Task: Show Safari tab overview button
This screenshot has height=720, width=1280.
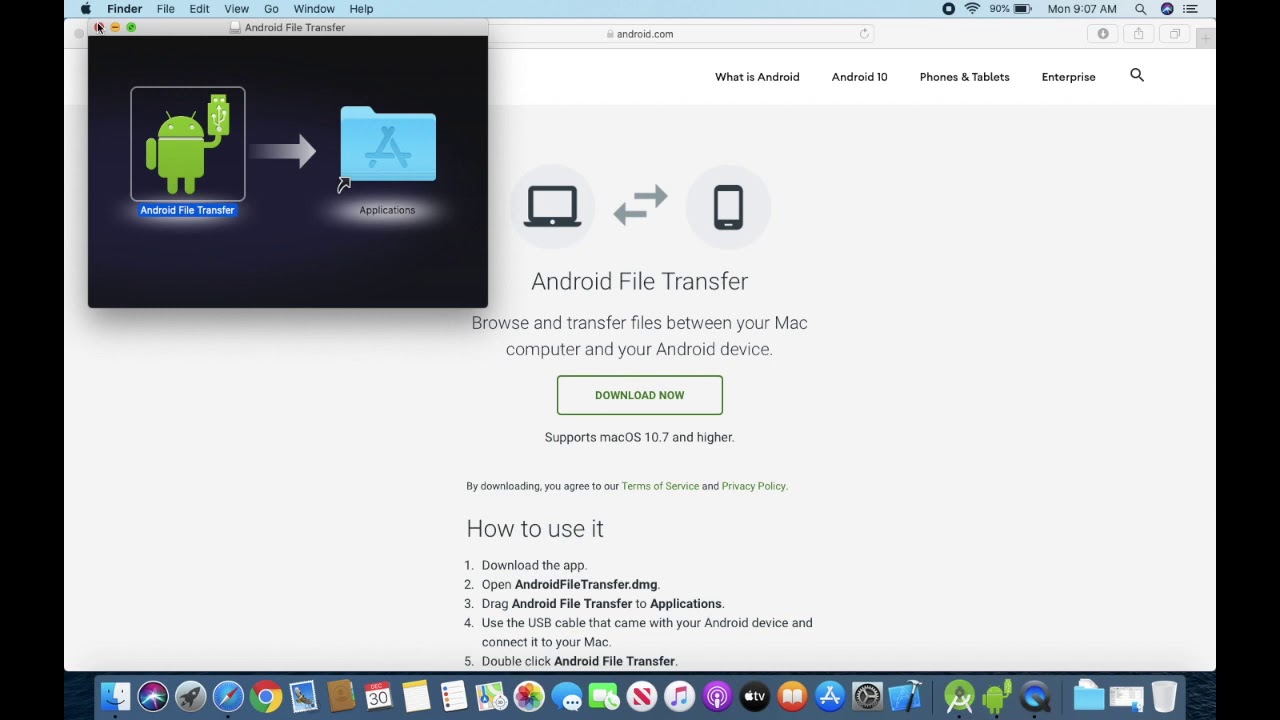Action: point(1175,34)
